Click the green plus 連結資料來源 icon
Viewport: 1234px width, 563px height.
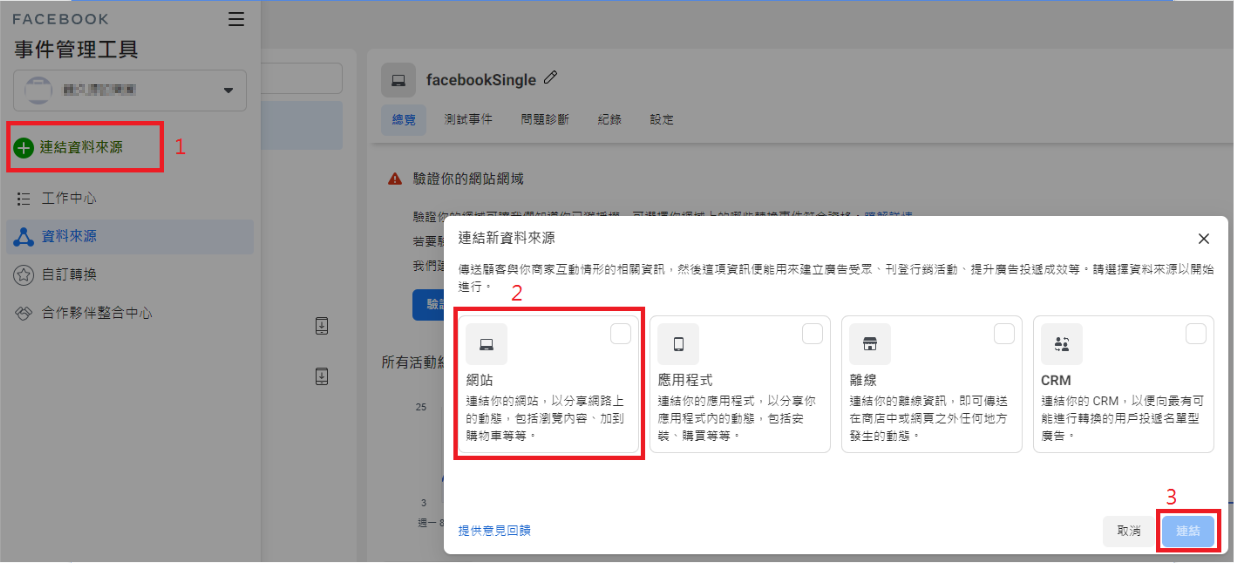[x=24, y=147]
